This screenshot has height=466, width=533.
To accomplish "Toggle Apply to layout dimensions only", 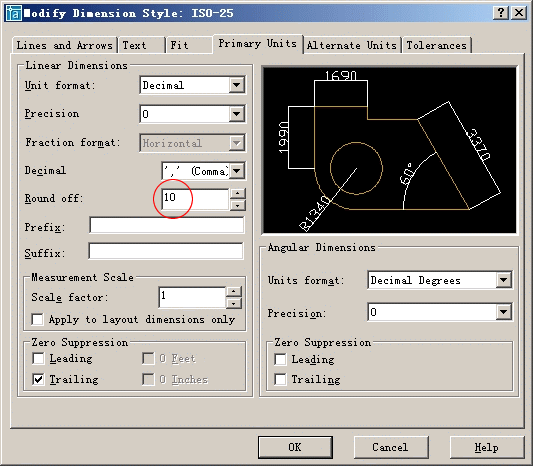I will click(37, 320).
